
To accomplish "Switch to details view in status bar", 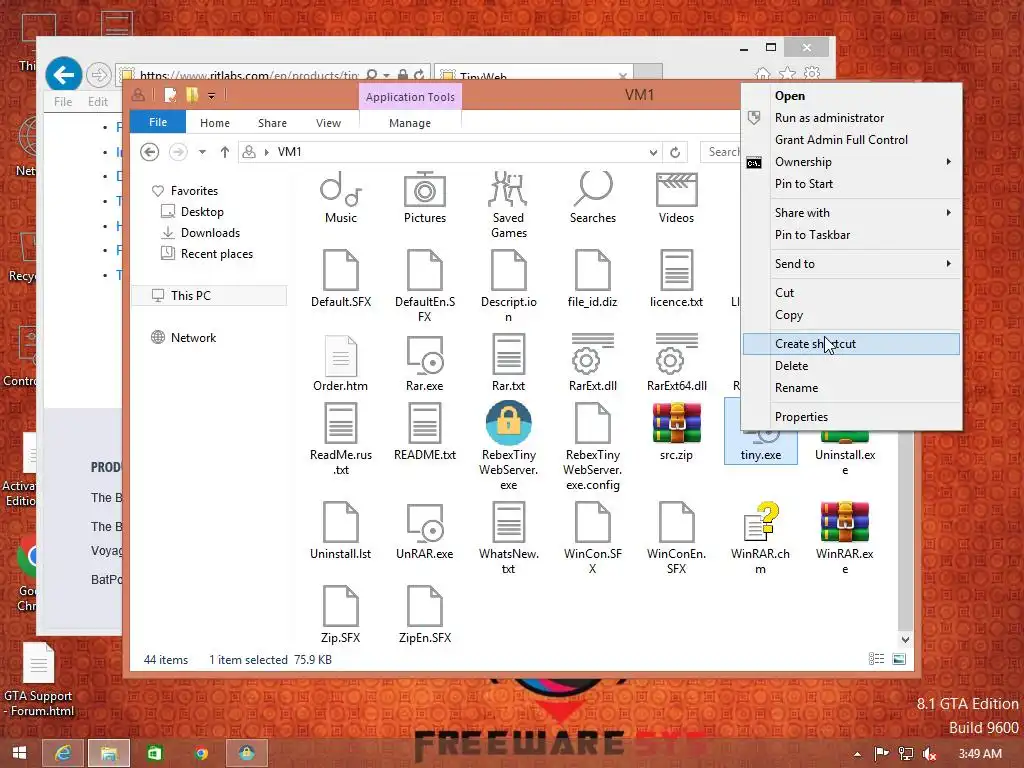I will tap(876, 659).
